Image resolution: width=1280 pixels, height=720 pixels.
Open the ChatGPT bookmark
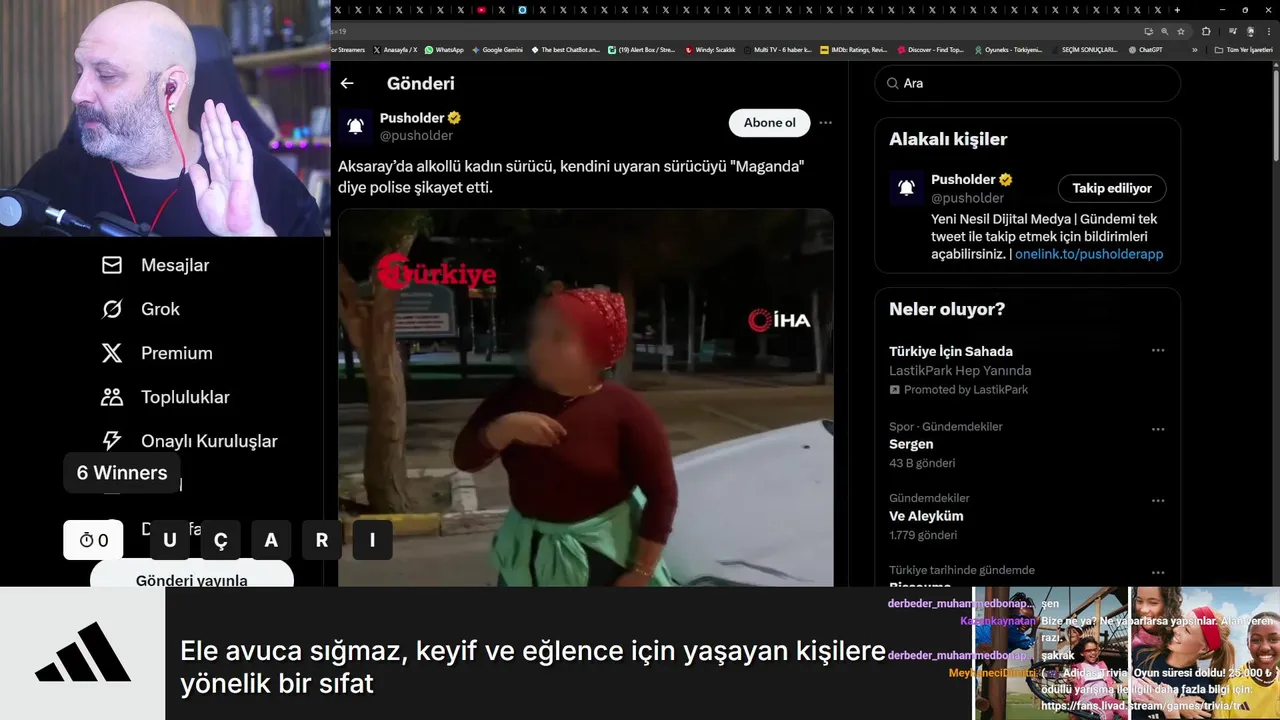[x=1145, y=49]
